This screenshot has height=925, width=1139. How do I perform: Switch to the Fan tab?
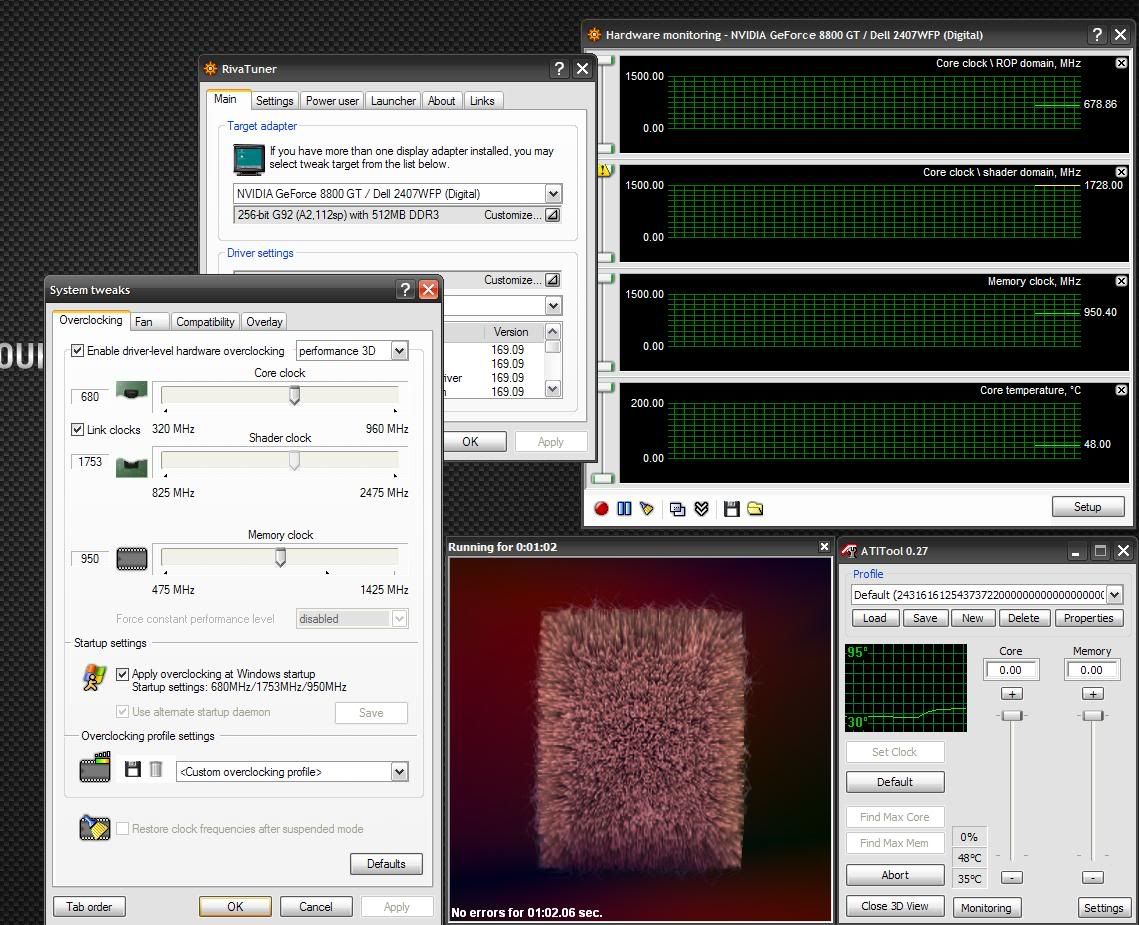[x=144, y=322]
